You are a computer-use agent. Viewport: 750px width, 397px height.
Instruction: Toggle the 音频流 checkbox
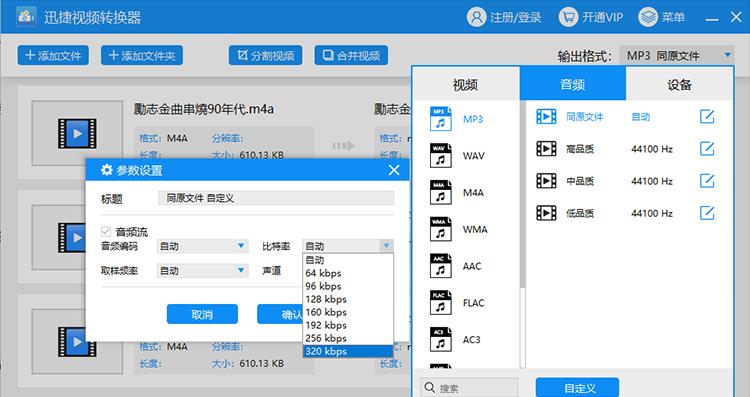tap(106, 232)
